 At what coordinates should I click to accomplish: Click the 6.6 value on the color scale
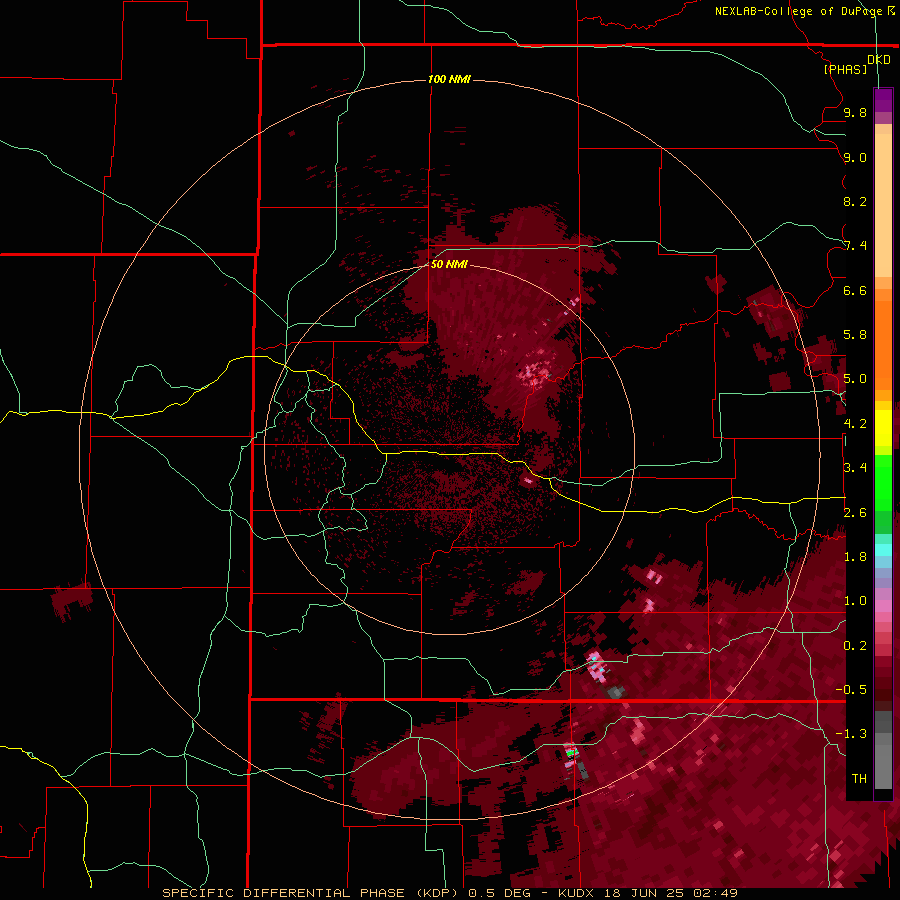coord(855,290)
